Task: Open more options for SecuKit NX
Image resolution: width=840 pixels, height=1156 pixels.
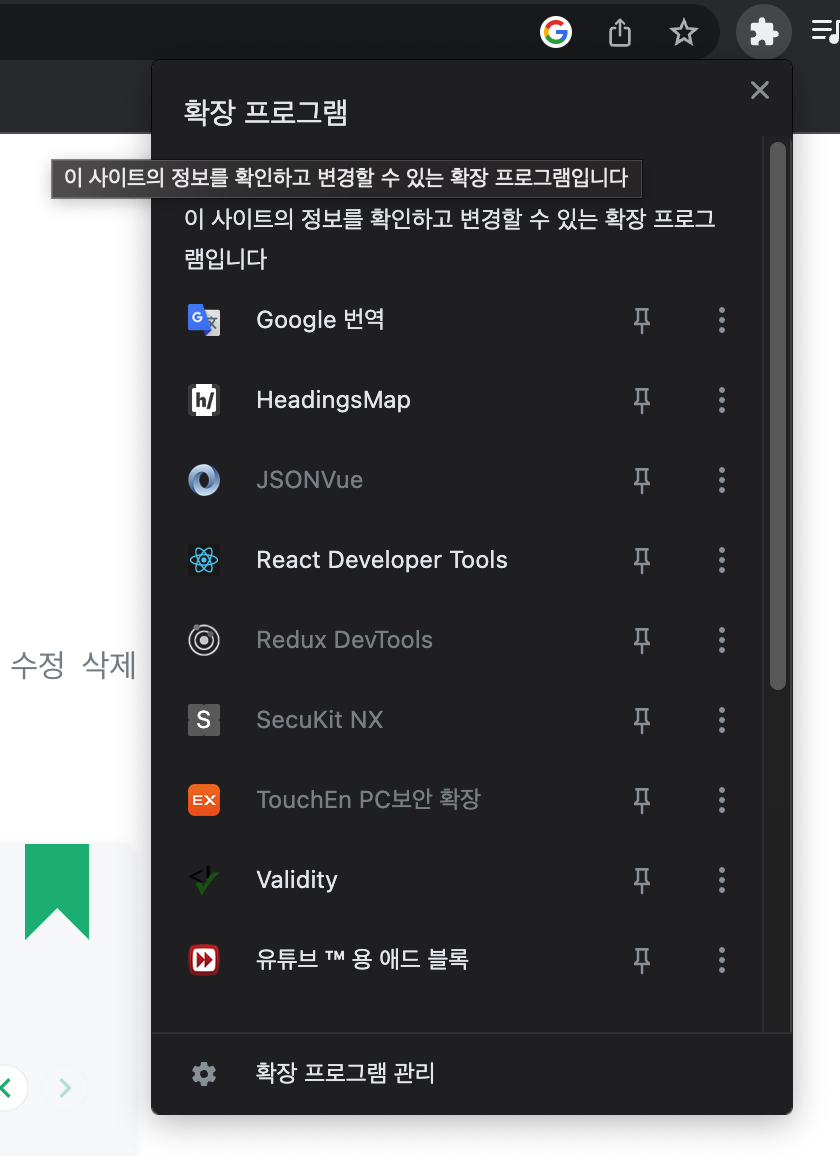Action: [x=721, y=720]
